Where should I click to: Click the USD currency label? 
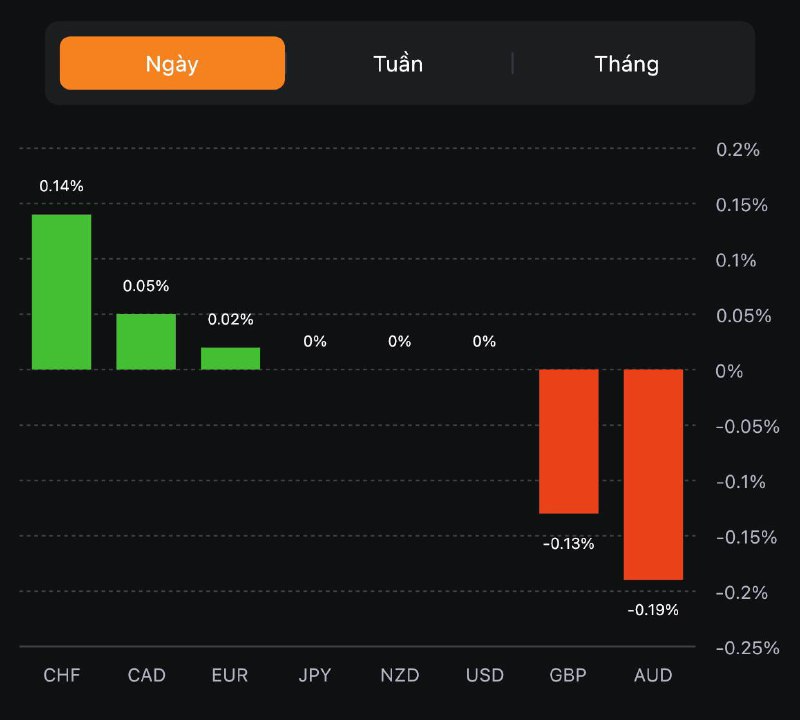click(x=484, y=675)
